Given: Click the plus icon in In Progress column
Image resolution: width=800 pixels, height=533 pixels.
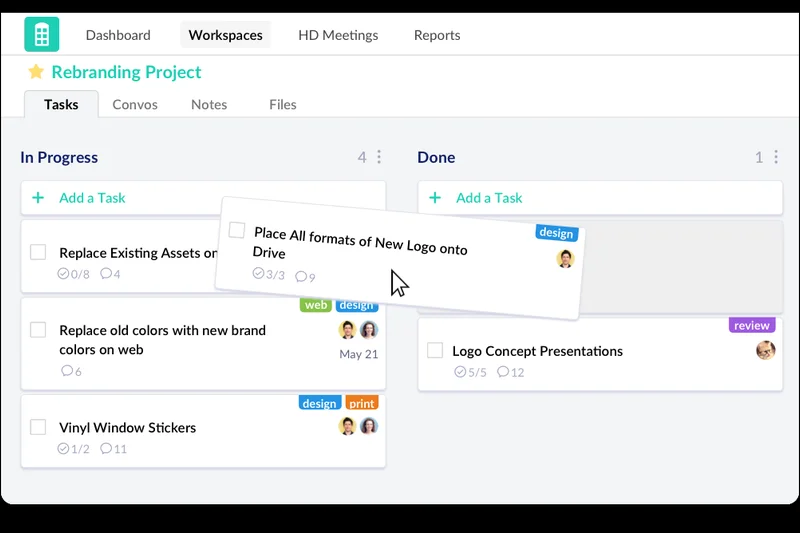Looking at the screenshot, I should point(38,198).
